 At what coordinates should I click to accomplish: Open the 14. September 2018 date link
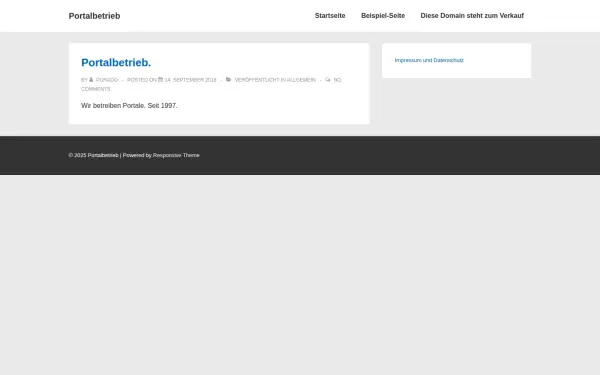(x=191, y=80)
